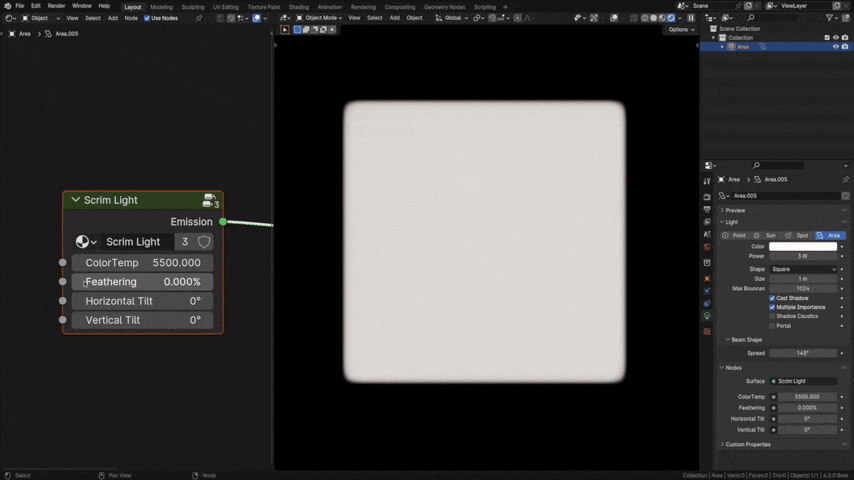This screenshot has height=480, width=854.
Task: Disable the Cast Shadow checkbox
Action: pyautogui.click(x=772, y=298)
